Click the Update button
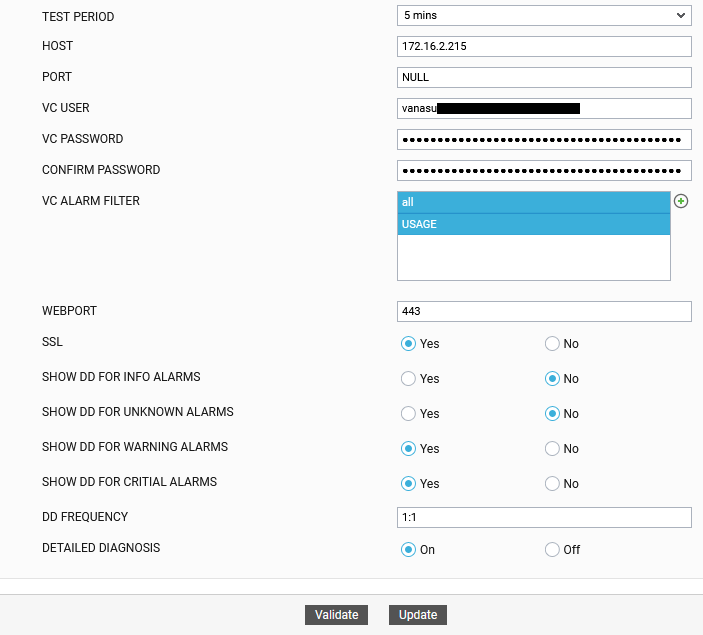The image size is (703, 635). (x=418, y=615)
